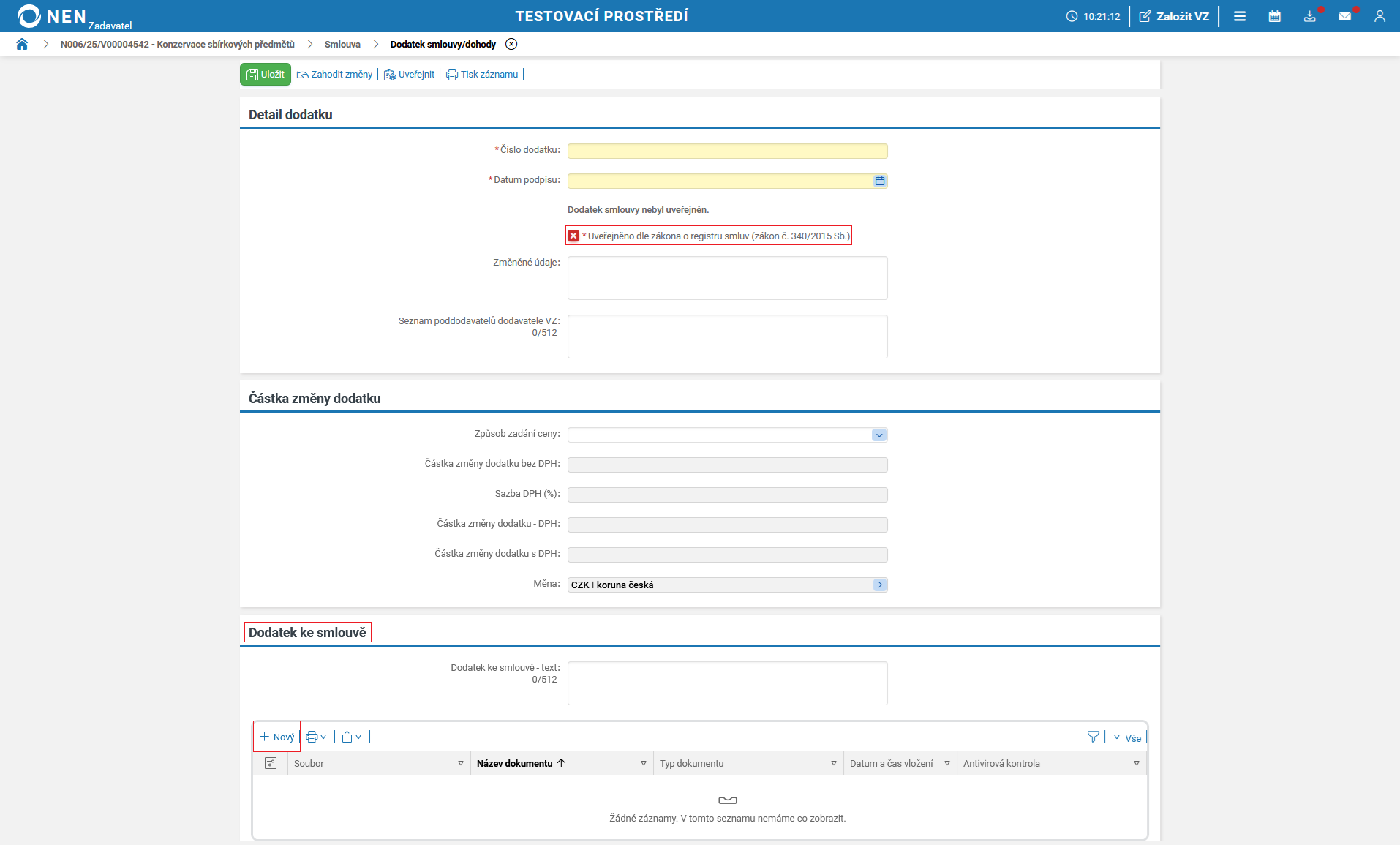Screen dimensions: 1400x845
Task: Click the Částka změny dodatku s DPH field
Action: pyautogui.click(x=728, y=555)
